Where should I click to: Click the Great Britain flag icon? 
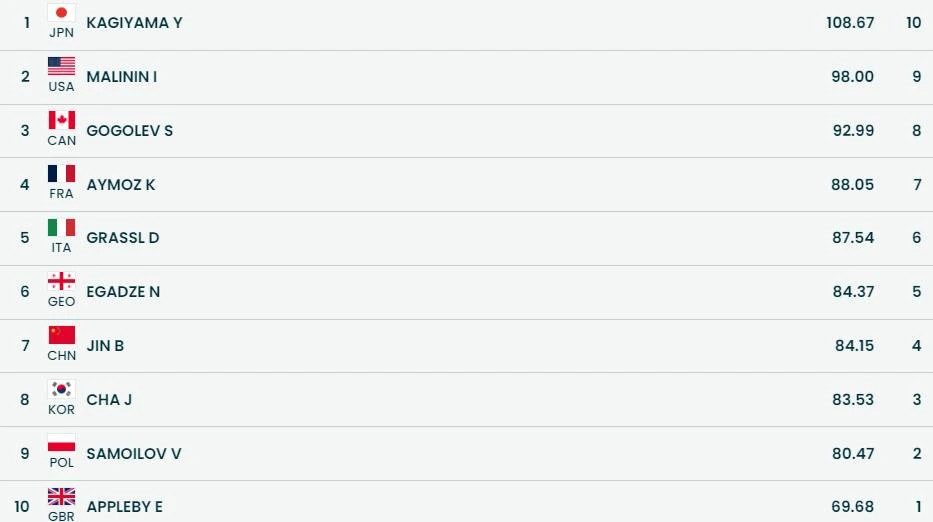coord(61,497)
